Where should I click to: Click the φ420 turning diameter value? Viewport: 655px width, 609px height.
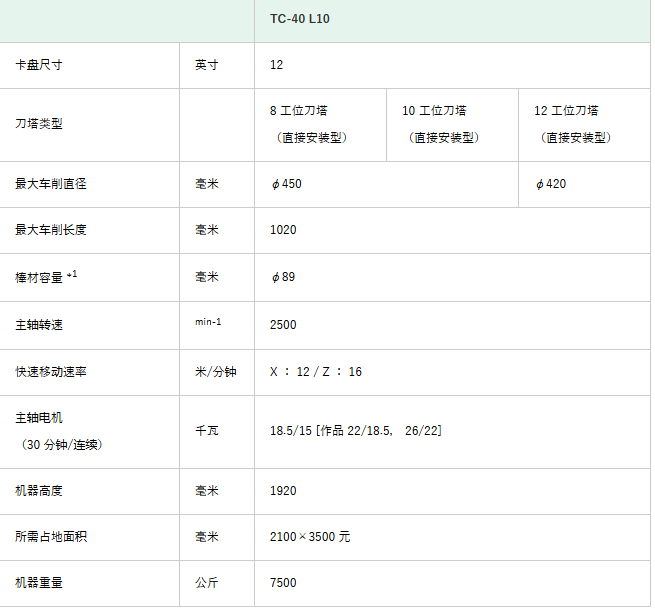(x=551, y=184)
